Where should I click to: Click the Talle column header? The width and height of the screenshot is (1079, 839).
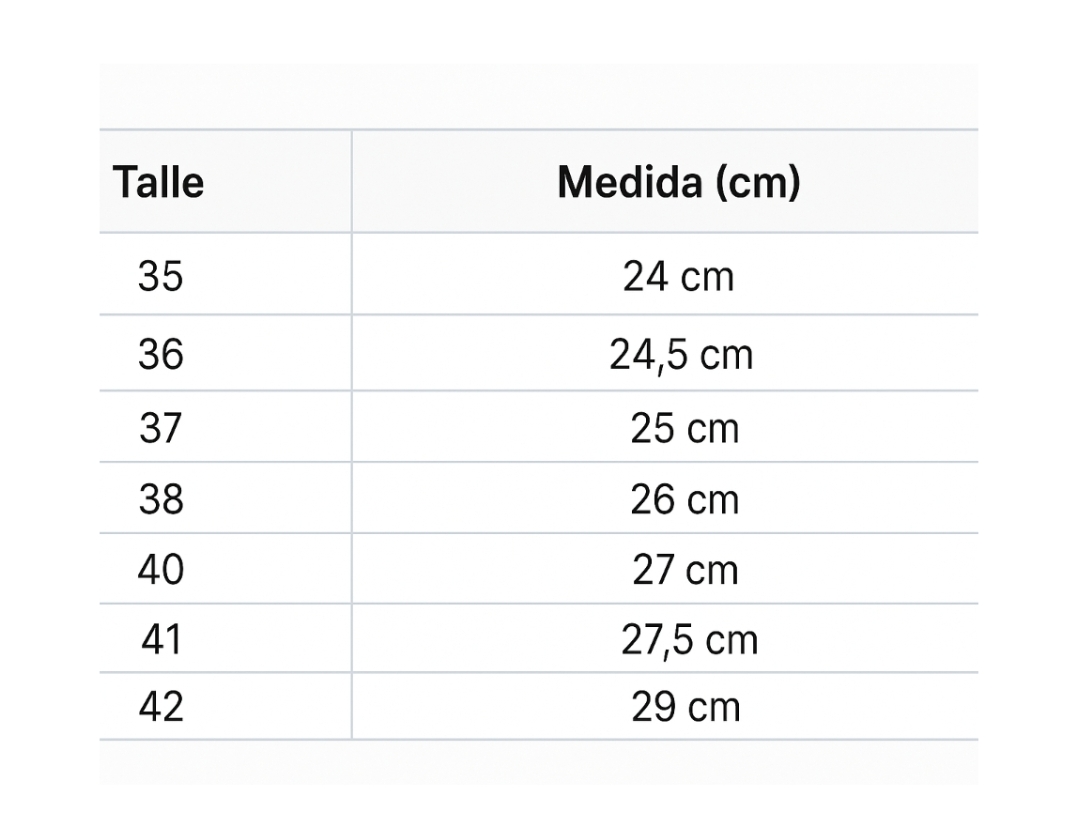[x=158, y=183]
